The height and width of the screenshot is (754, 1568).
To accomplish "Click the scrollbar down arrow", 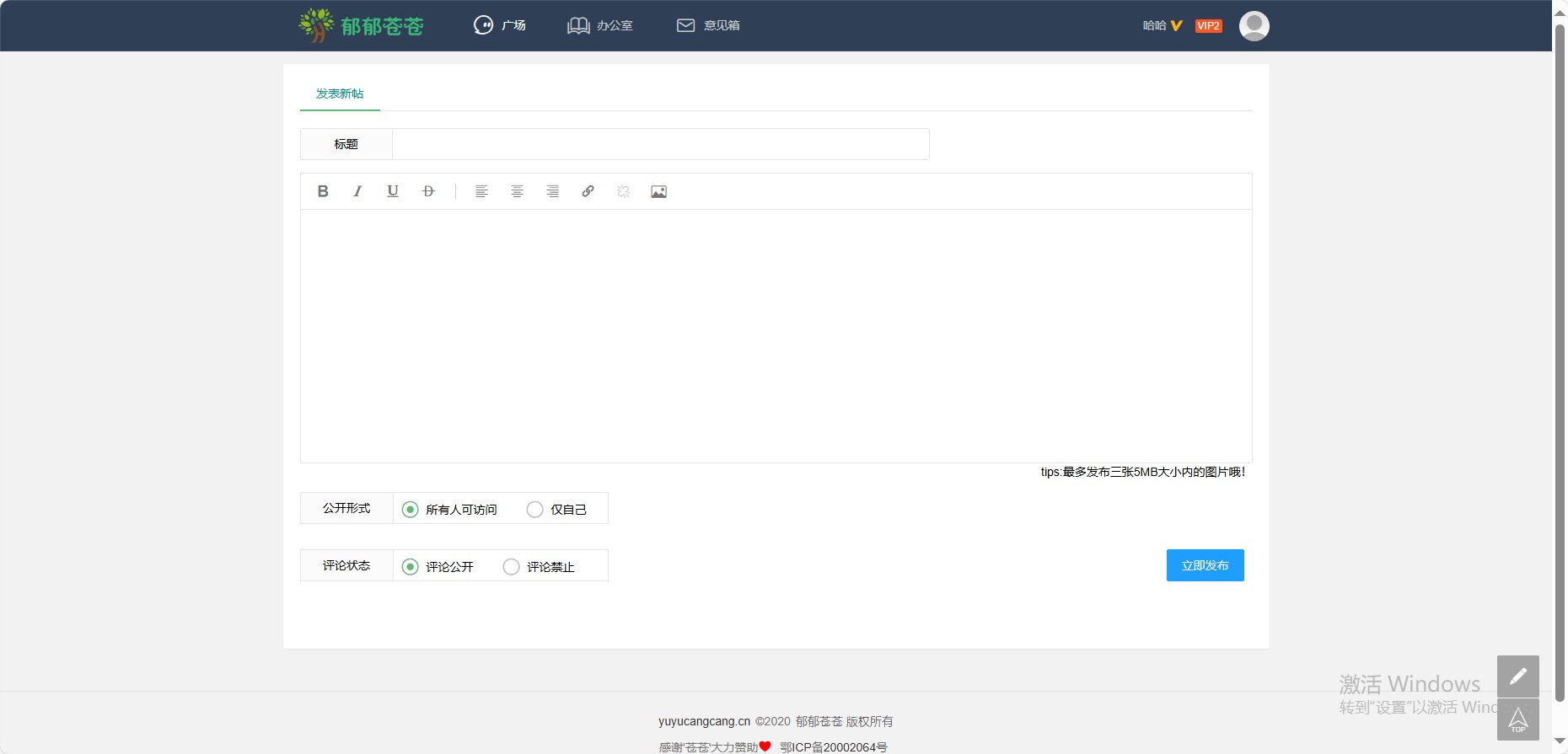I will point(1560,741).
